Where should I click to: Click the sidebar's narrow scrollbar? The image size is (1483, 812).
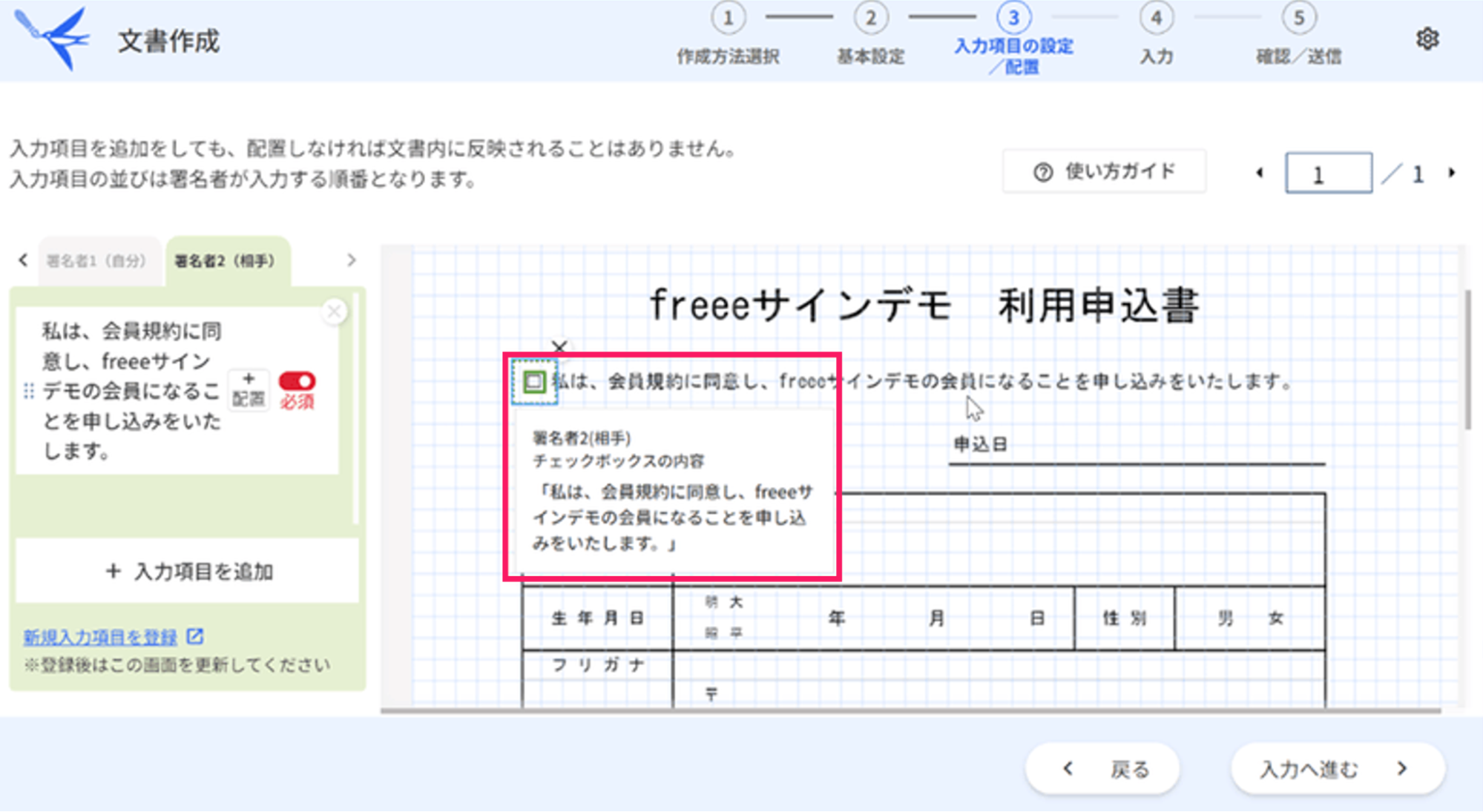pos(356,408)
